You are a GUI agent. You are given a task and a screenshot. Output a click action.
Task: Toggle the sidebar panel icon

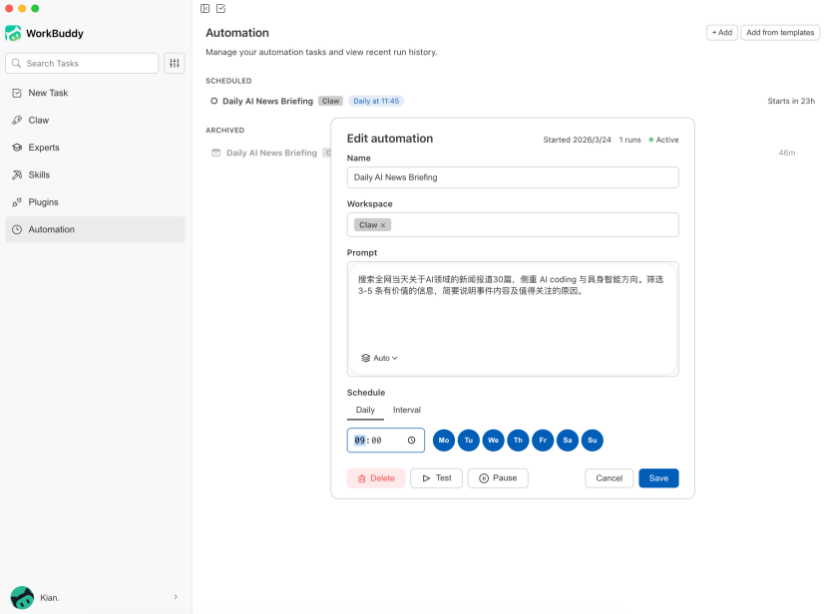click(x=205, y=9)
